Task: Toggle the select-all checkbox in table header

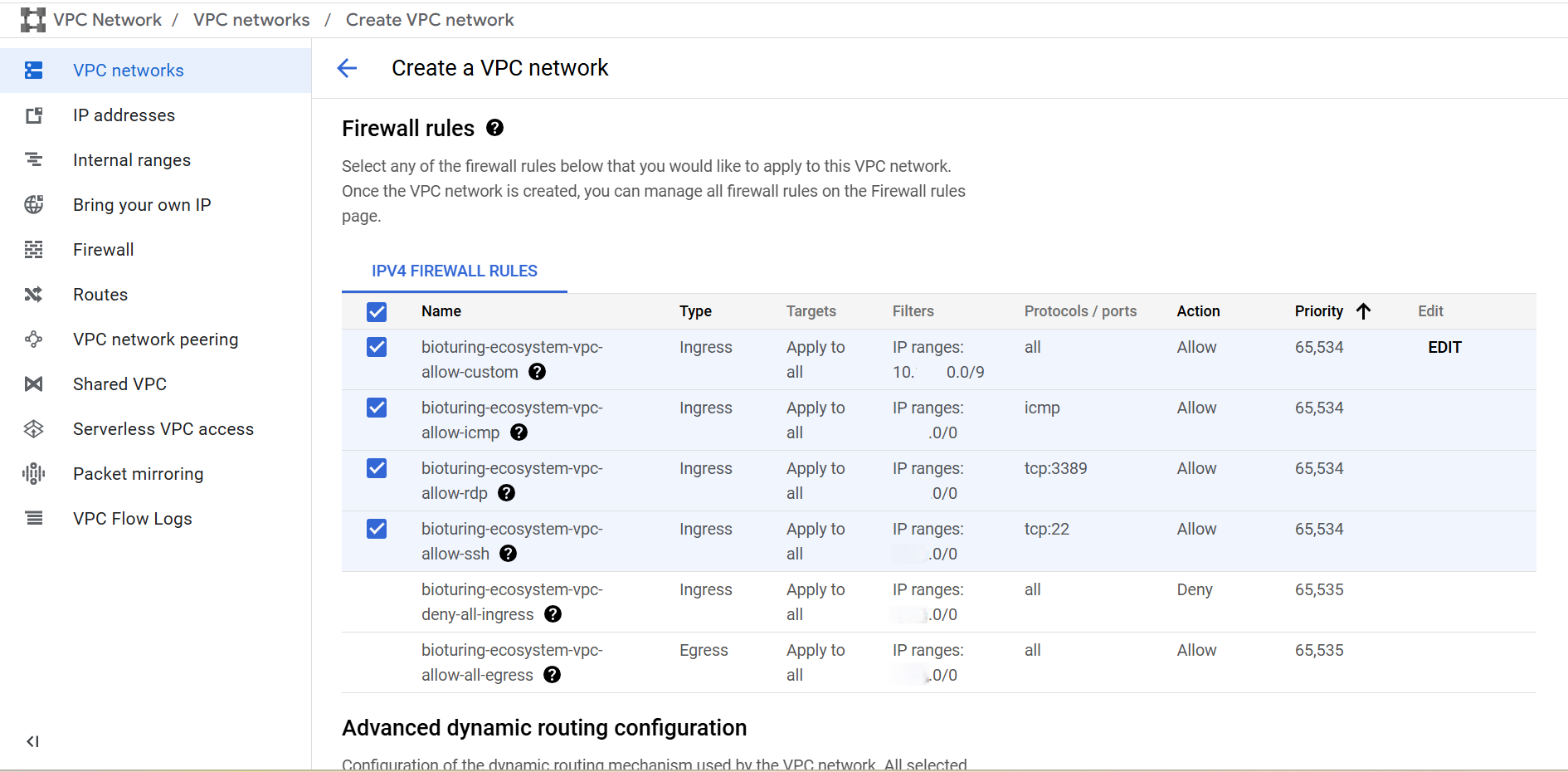Action: [x=377, y=311]
